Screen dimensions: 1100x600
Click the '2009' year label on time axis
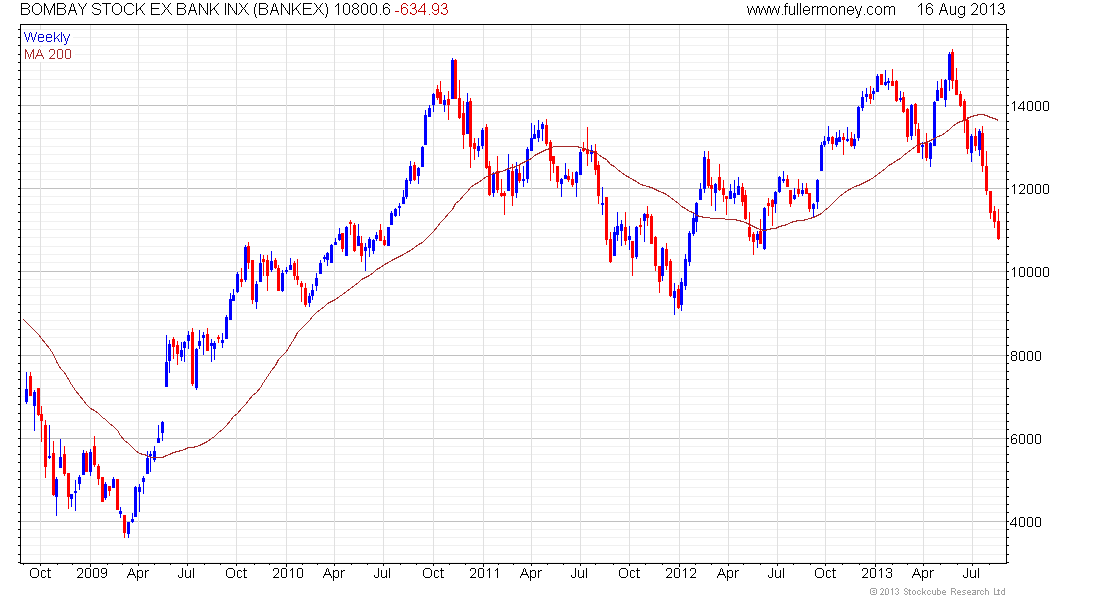tap(92, 573)
